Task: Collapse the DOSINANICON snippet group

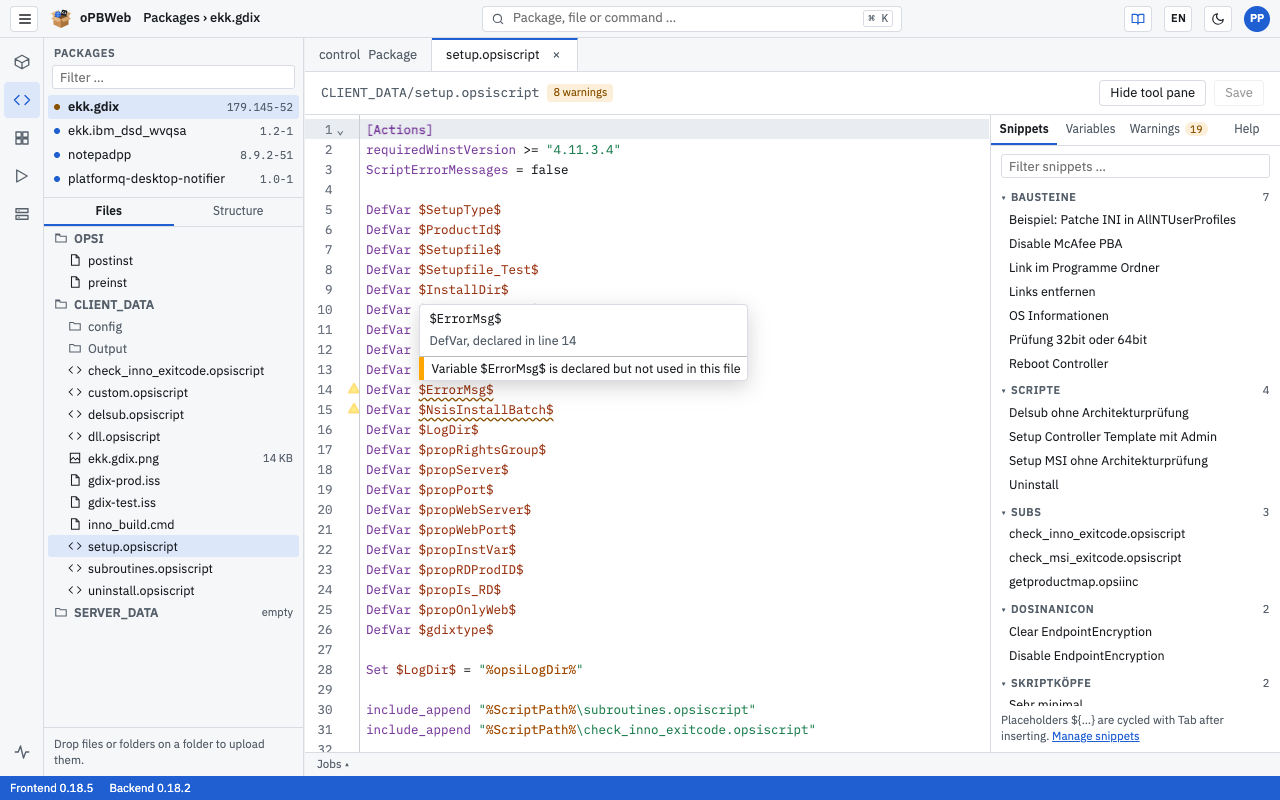Action: pyautogui.click(x=1135, y=609)
